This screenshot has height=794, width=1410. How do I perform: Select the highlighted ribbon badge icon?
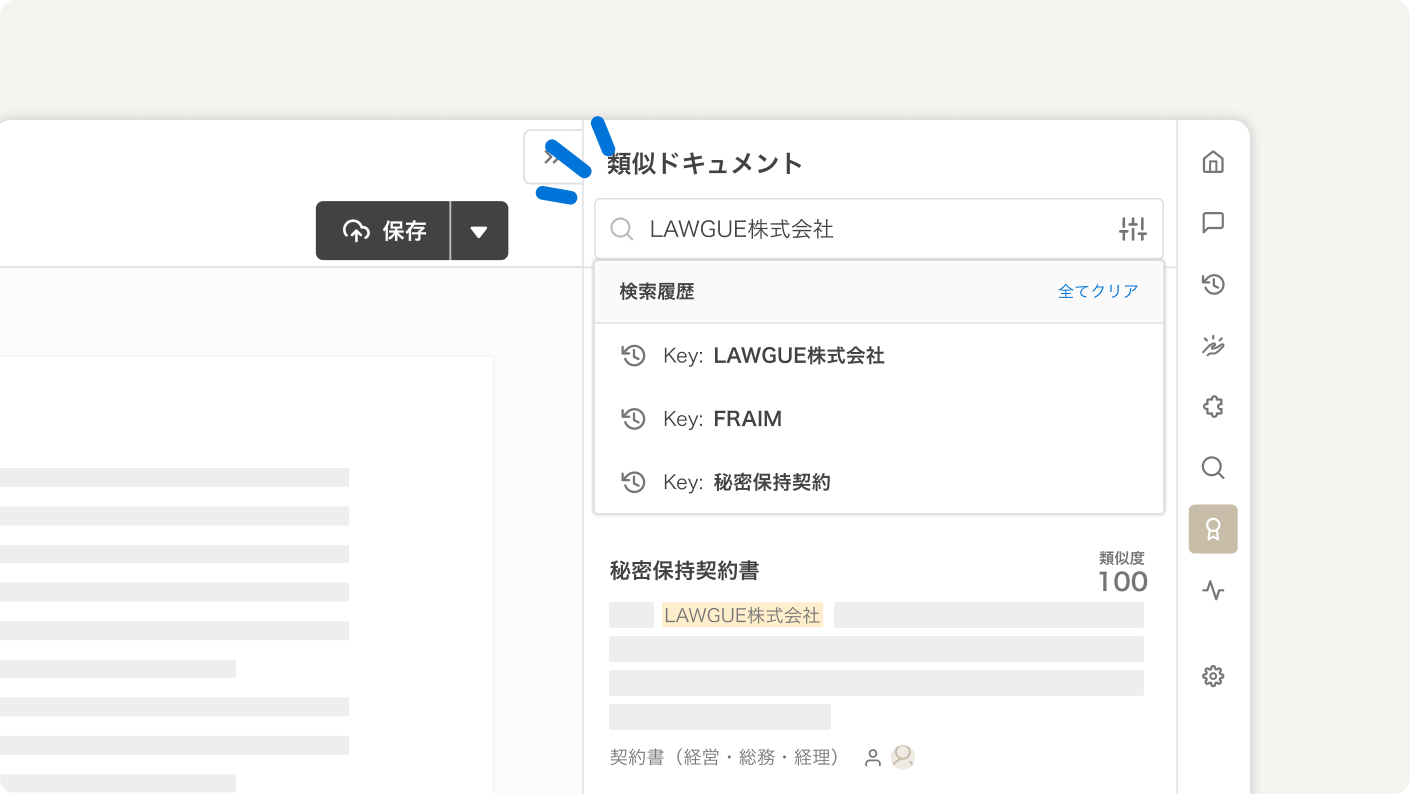pos(1213,529)
